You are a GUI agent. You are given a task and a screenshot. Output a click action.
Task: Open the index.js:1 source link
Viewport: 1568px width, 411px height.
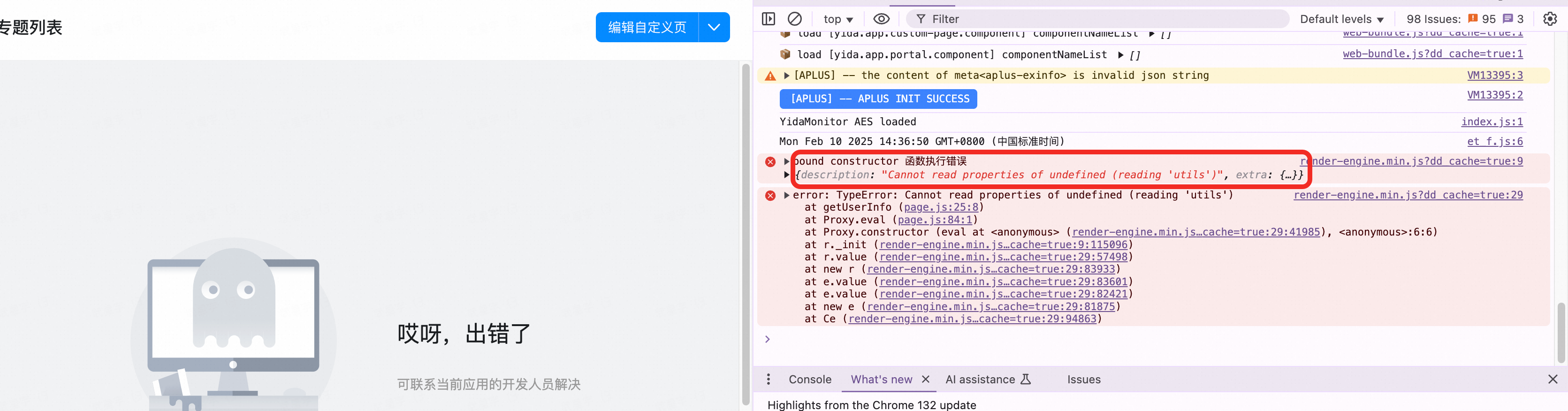click(1492, 122)
